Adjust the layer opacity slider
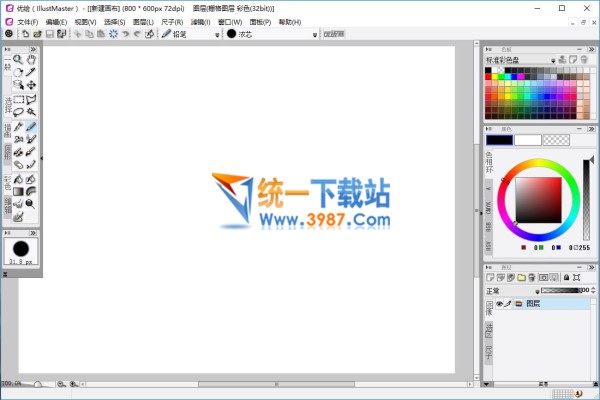Screen dimensions: 600x400 tap(559, 291)
